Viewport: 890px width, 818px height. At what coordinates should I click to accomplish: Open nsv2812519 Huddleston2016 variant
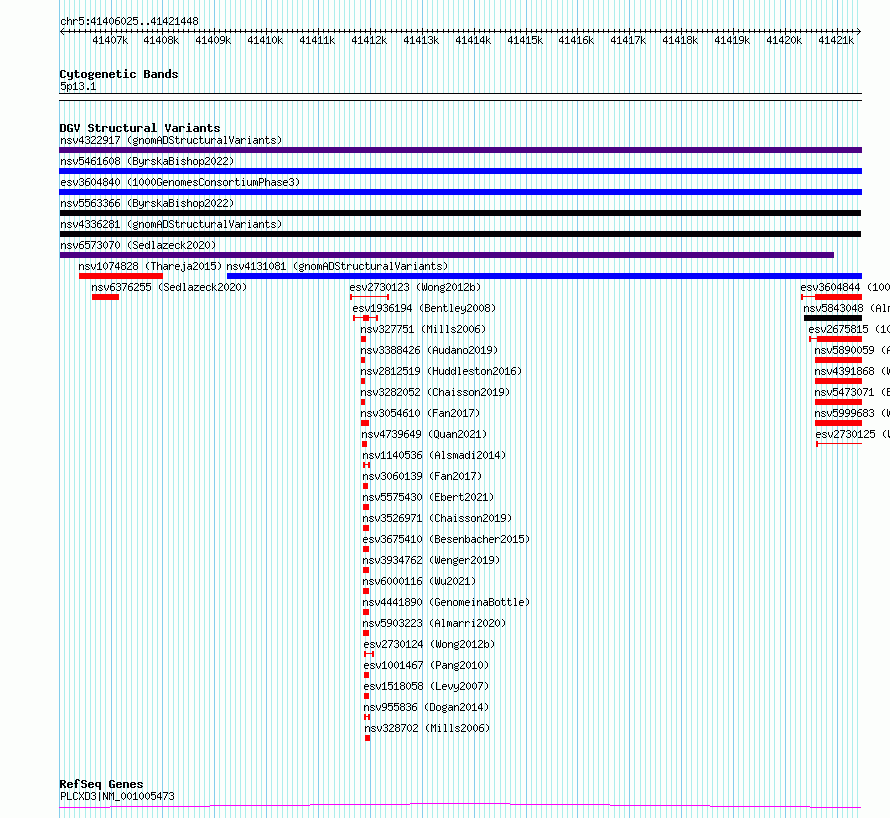pyautogui.click(x=441, y=371)
